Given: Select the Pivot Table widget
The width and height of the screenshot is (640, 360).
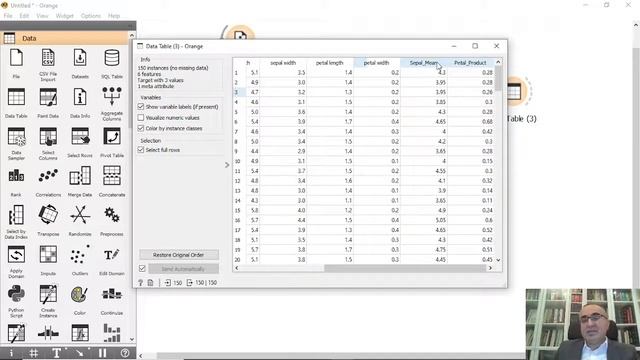Looking at the screenshot, I should 112,136.
